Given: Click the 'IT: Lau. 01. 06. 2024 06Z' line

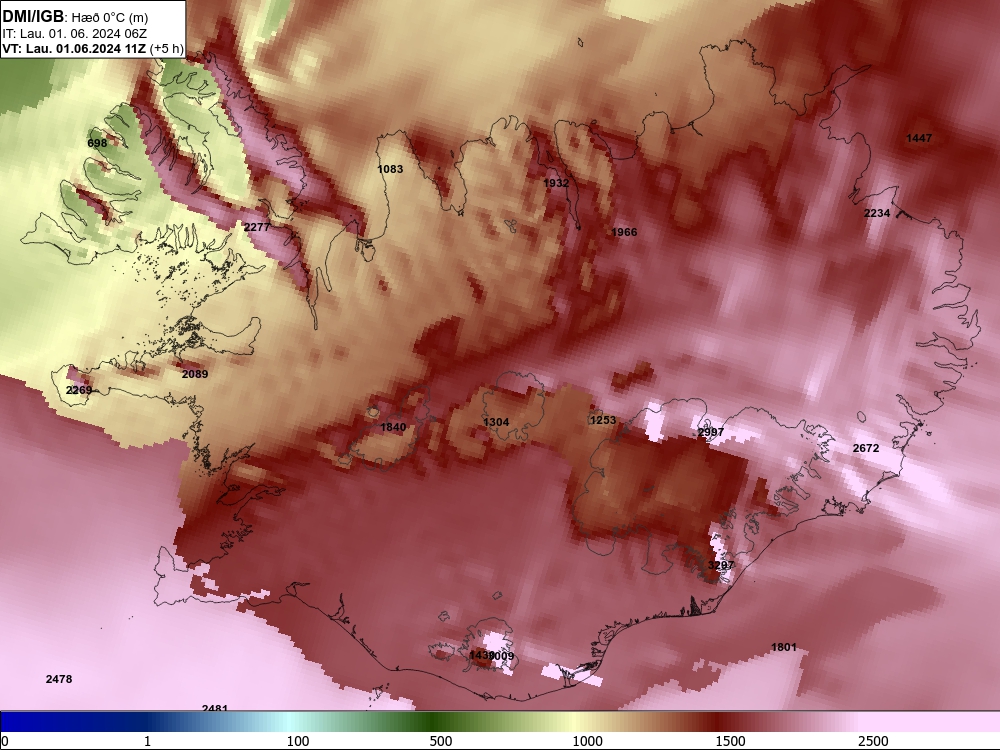Looking at the screenshot, I should tap(75, 34).
